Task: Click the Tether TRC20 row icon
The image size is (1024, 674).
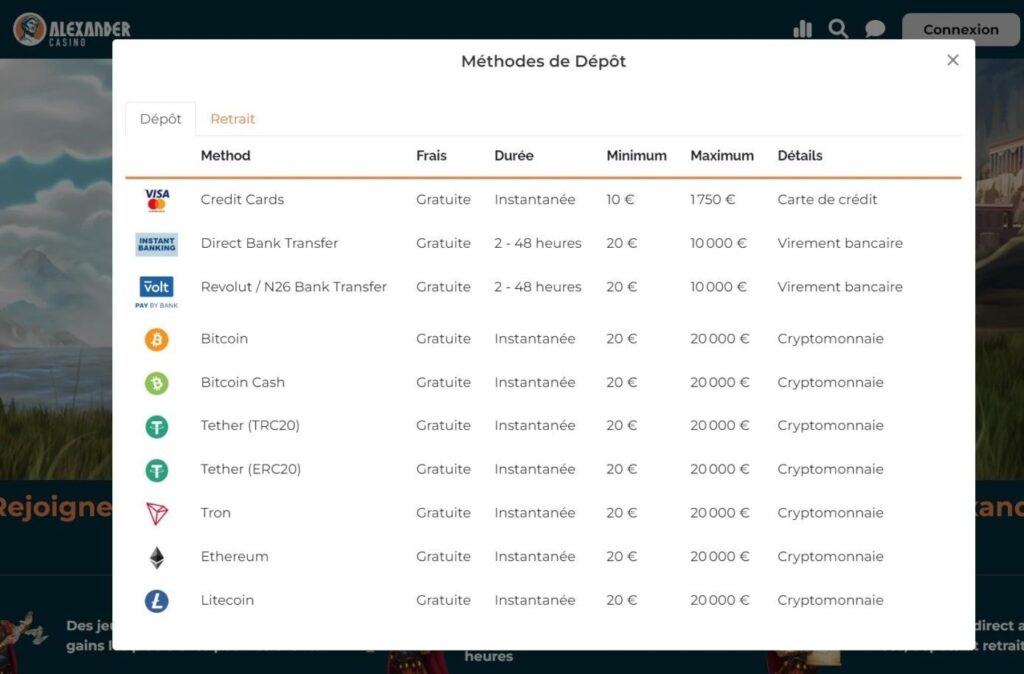Action: (x=157, y=427)
